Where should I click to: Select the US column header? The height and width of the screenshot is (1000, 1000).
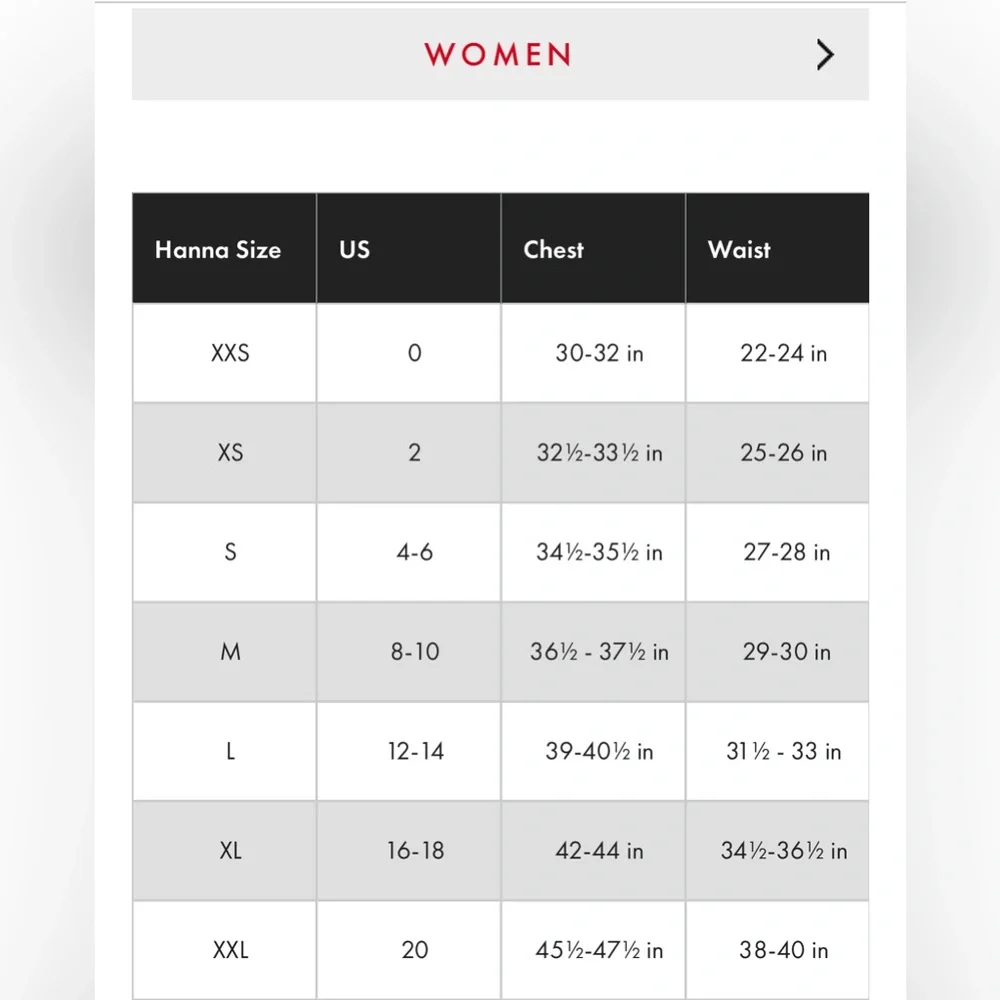(x=355, y=249)
